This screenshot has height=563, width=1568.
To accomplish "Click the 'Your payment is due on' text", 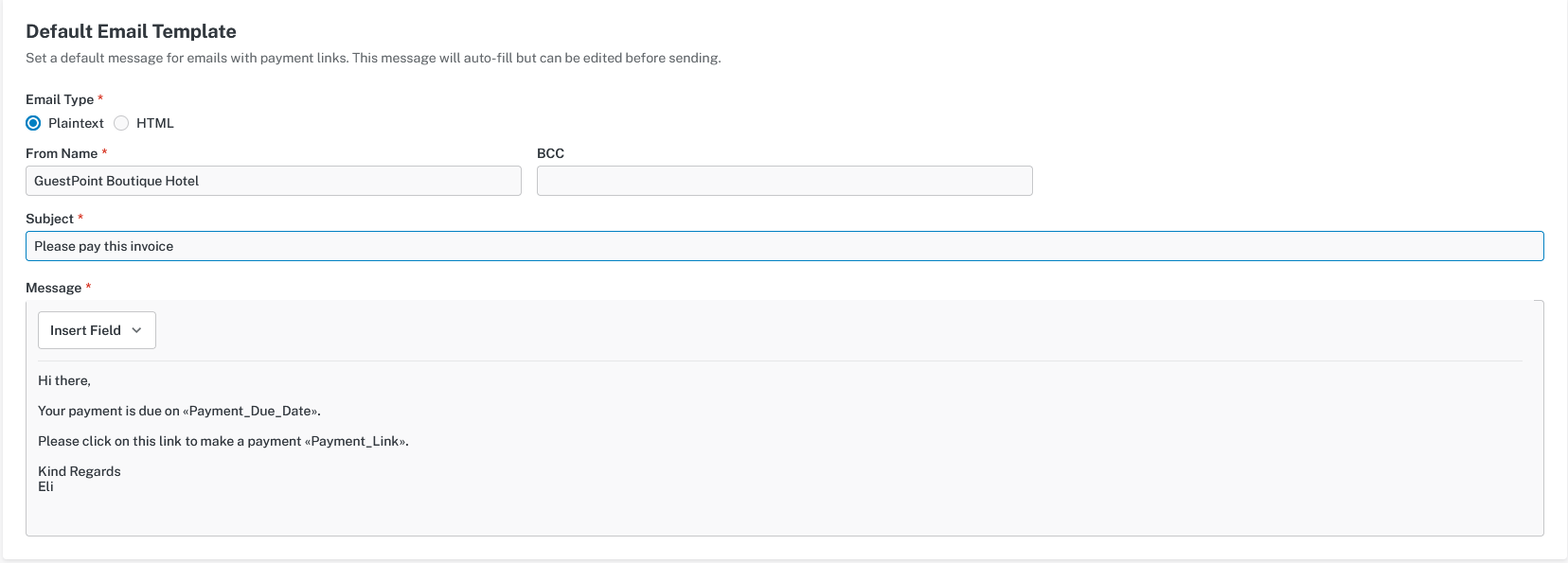I will [x=108, y=411].
